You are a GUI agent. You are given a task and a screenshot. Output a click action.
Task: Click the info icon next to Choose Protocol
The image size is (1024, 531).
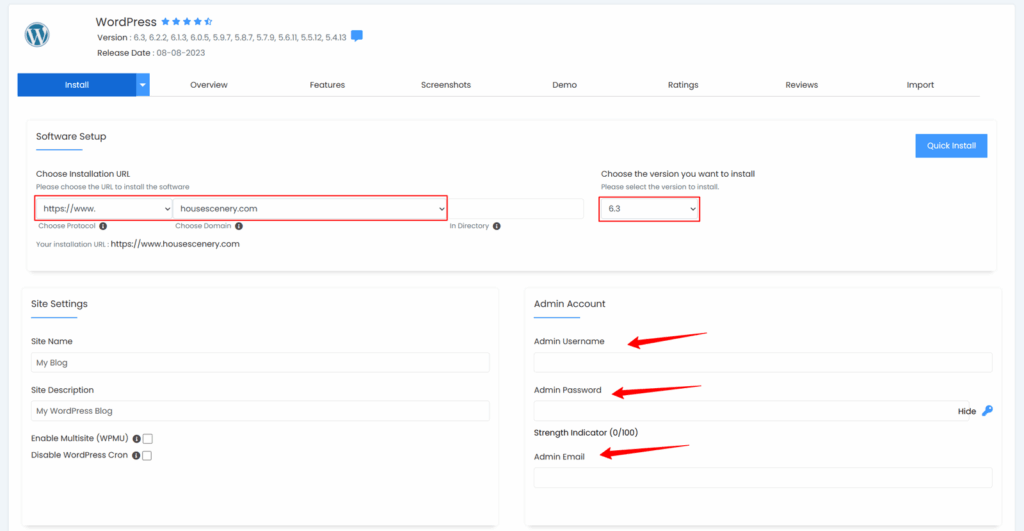(x=103, y=226)
